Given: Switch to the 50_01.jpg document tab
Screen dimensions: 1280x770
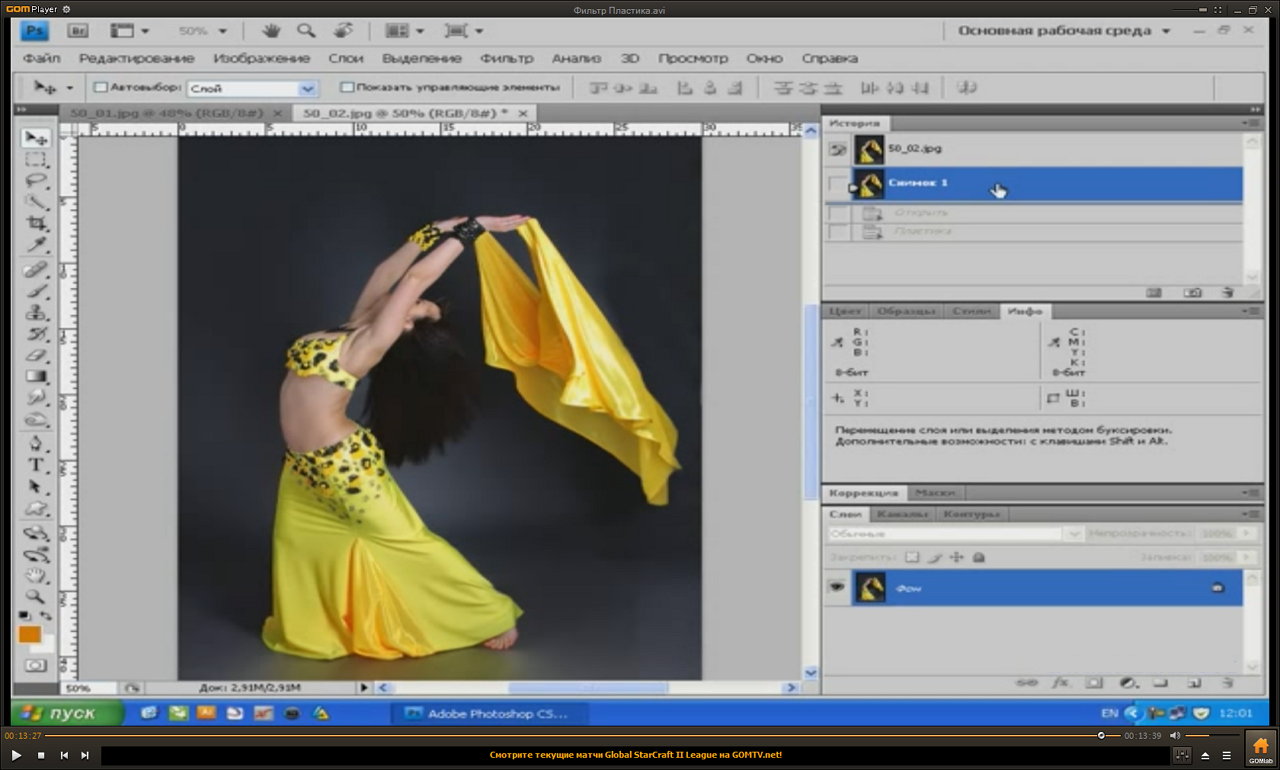Looking at the screenshot, I should tap(167, 113).
